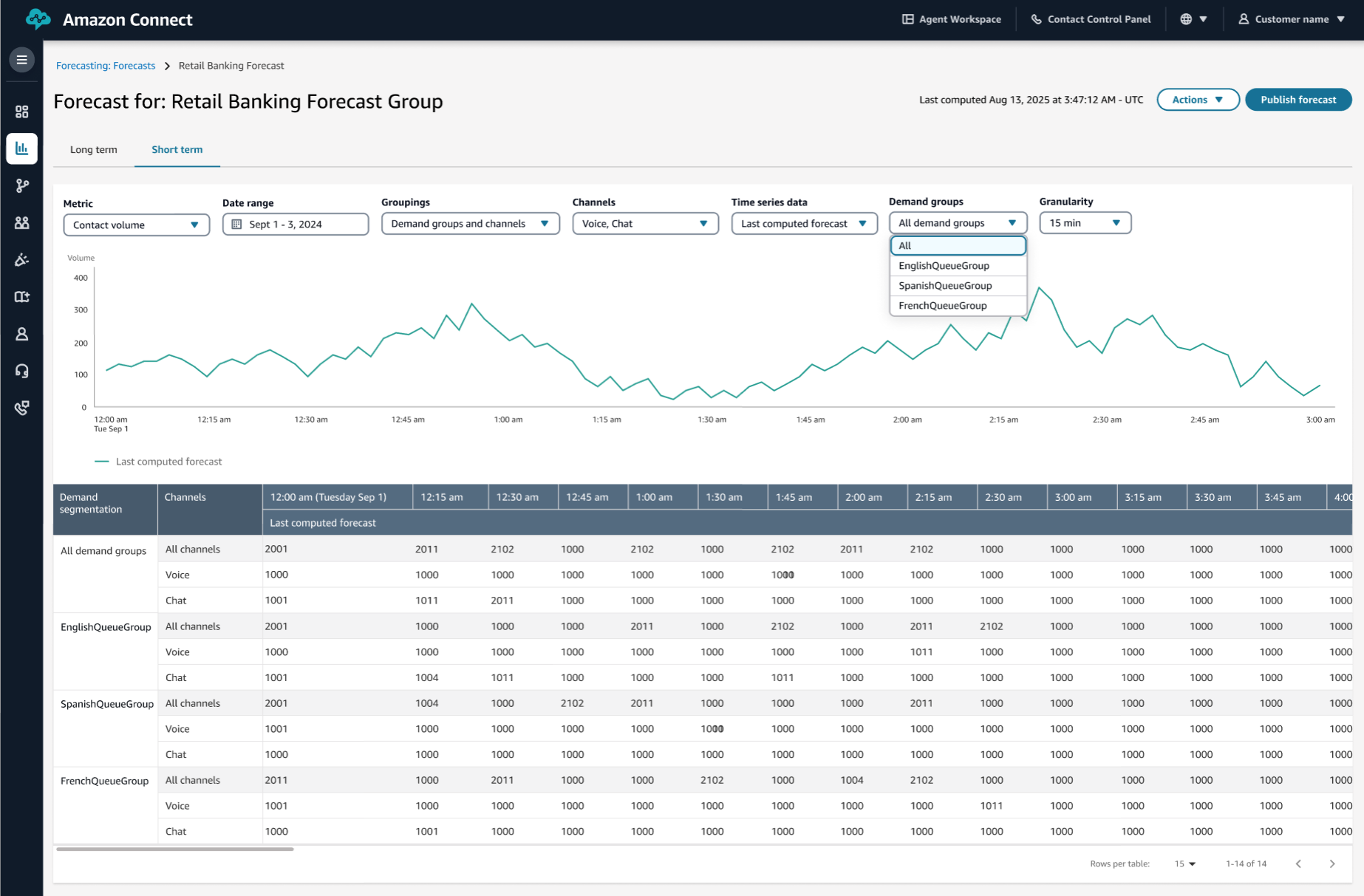Switch to the Long term tab
Image resolution: width=1364 pixels, height=896 pixels.
coord(93,150)
